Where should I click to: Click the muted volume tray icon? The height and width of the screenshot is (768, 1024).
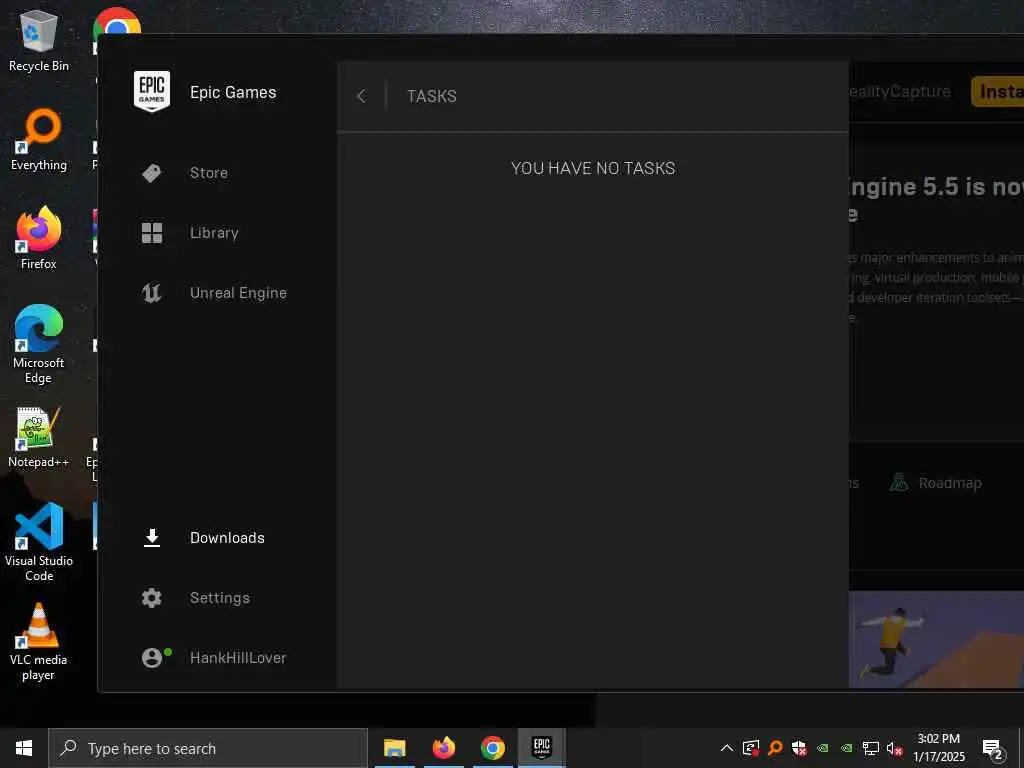click(894, 748)
